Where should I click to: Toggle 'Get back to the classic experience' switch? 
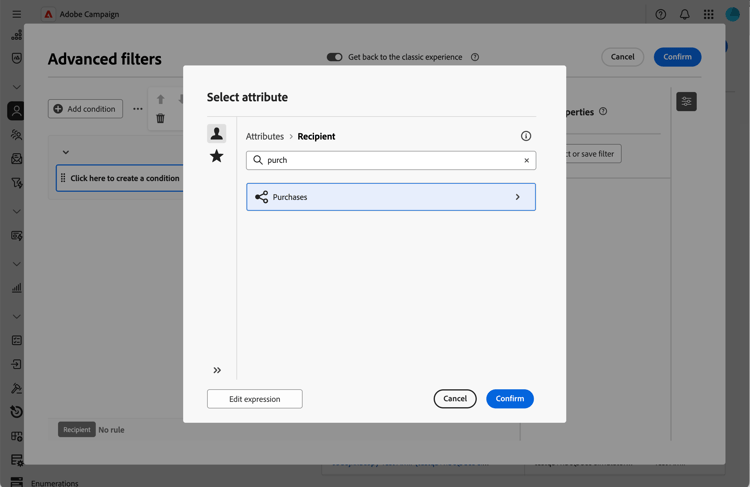pos(334,57)
